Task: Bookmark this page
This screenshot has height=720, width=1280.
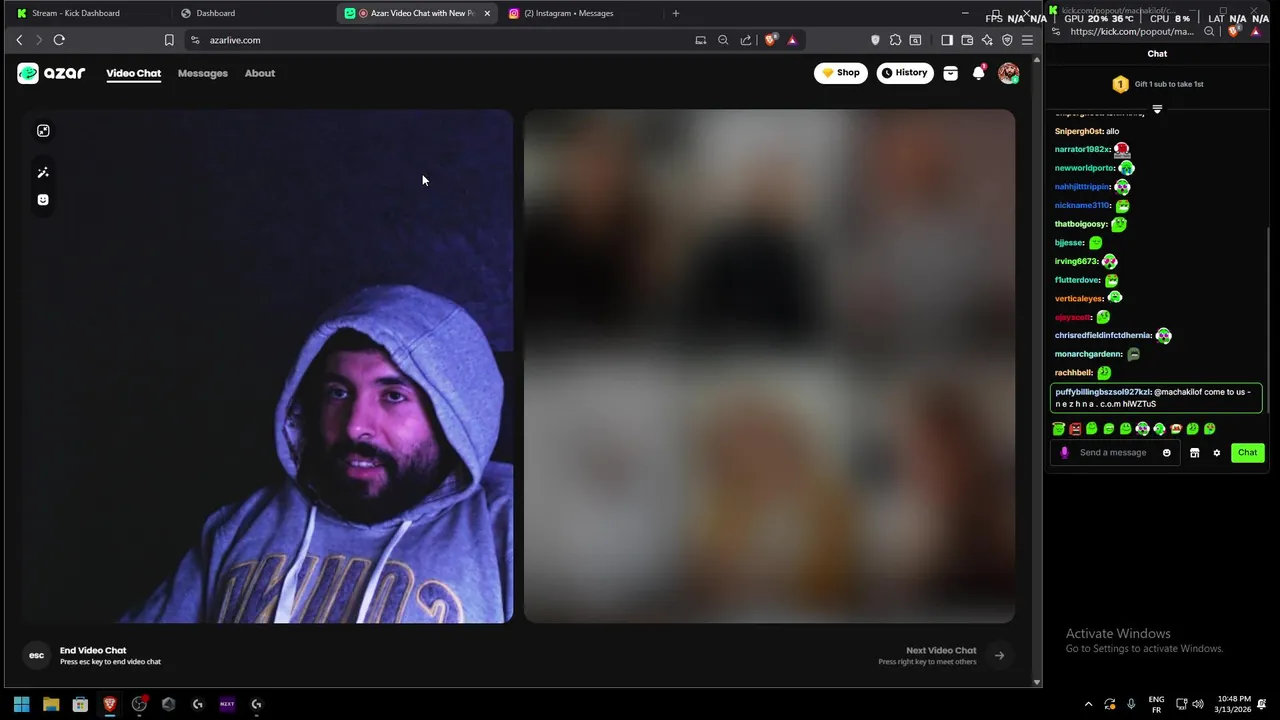Action: pos(169,40)
